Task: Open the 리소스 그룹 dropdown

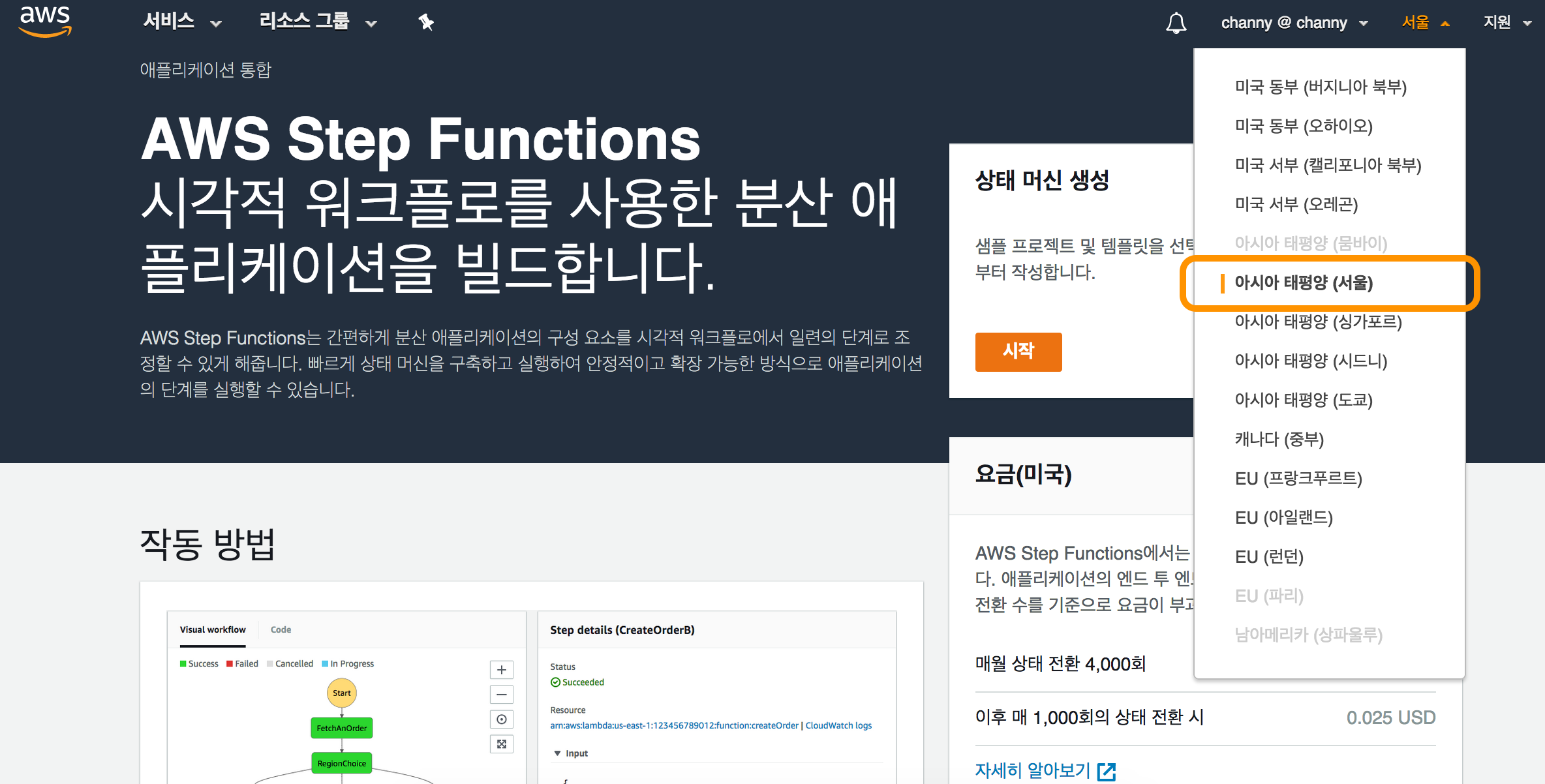Action: (x=317, y=22)
